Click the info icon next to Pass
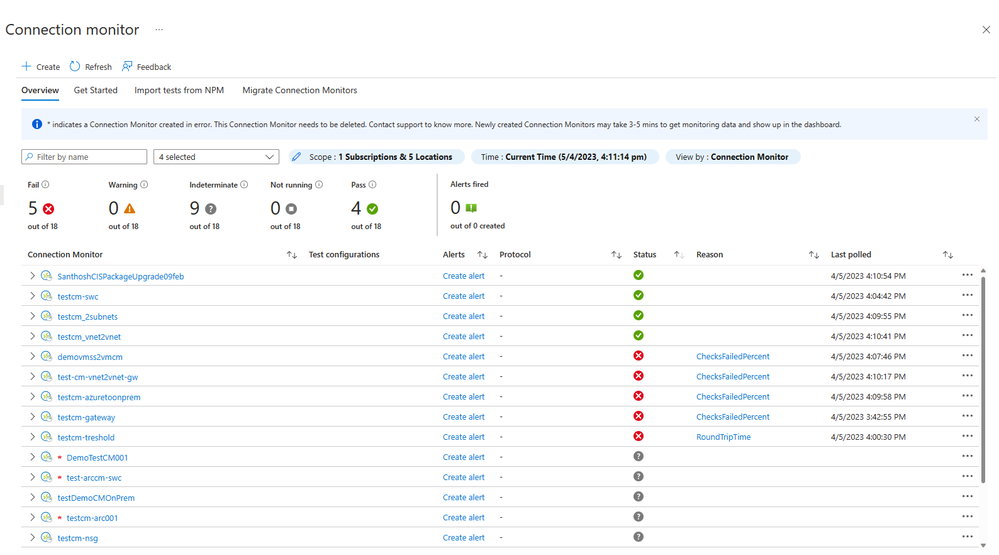The image size is (999, 555). (373, 185)
